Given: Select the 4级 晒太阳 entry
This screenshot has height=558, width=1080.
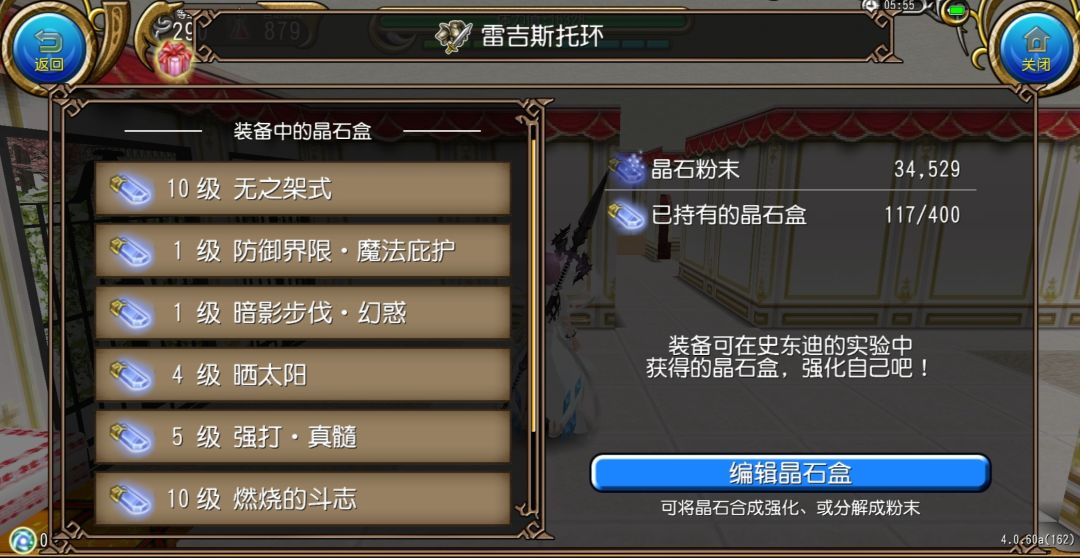Looking at the screenshot, I should [x=303, y=375].
